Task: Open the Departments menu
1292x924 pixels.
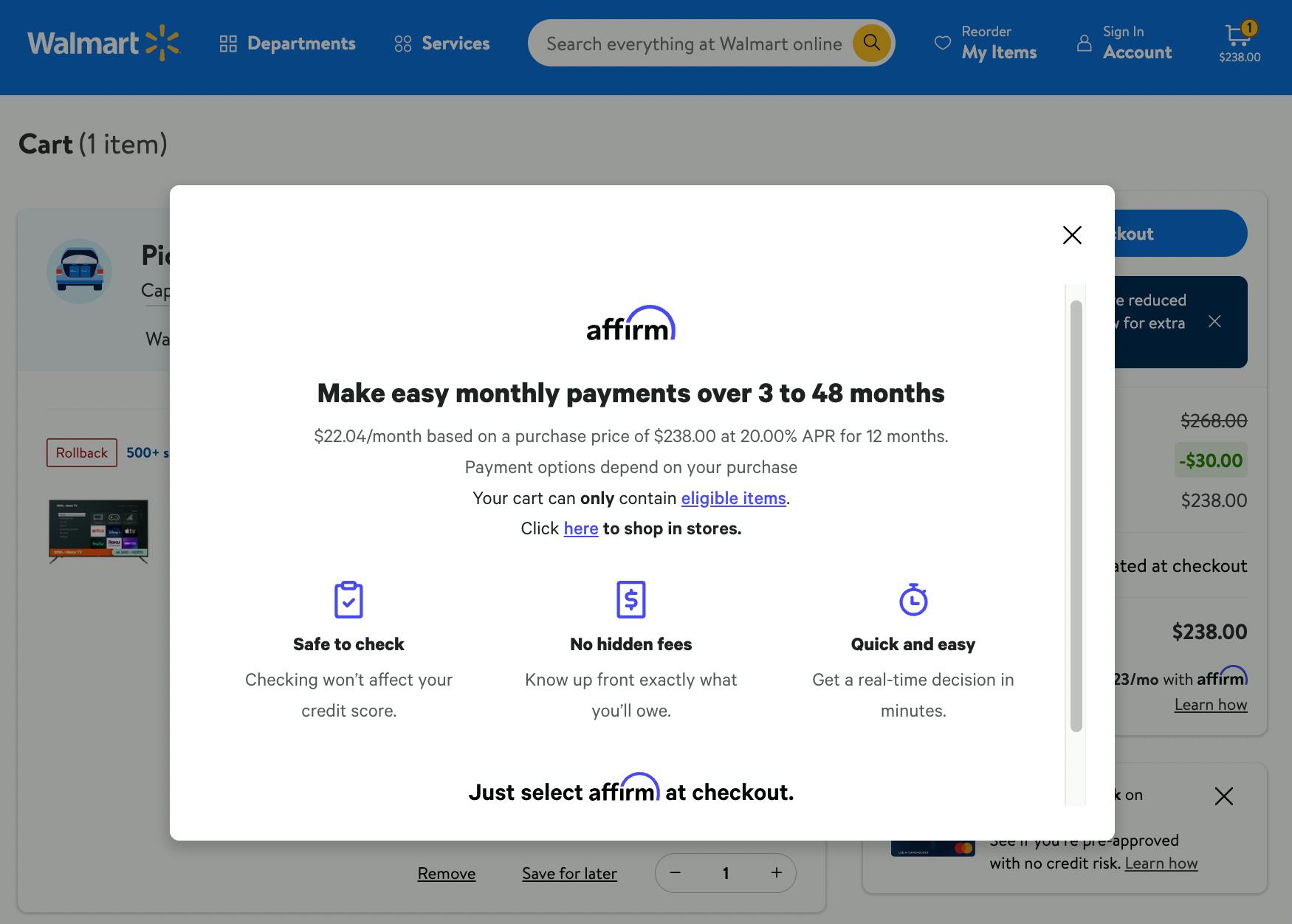Action: point(287,43)
